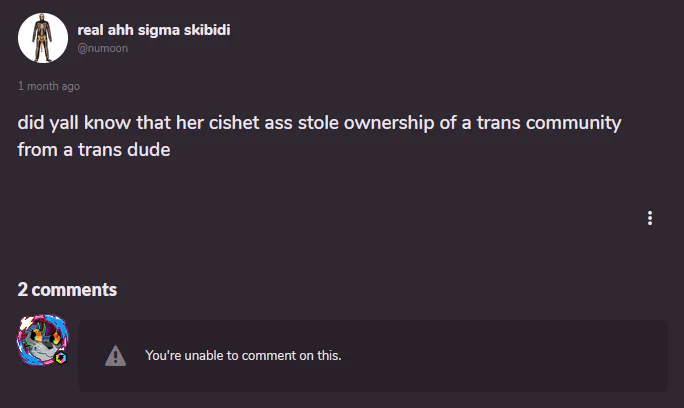Click the word ownership in the post text
The height and width of the screenshot is (408, 684).
point(389,123)
